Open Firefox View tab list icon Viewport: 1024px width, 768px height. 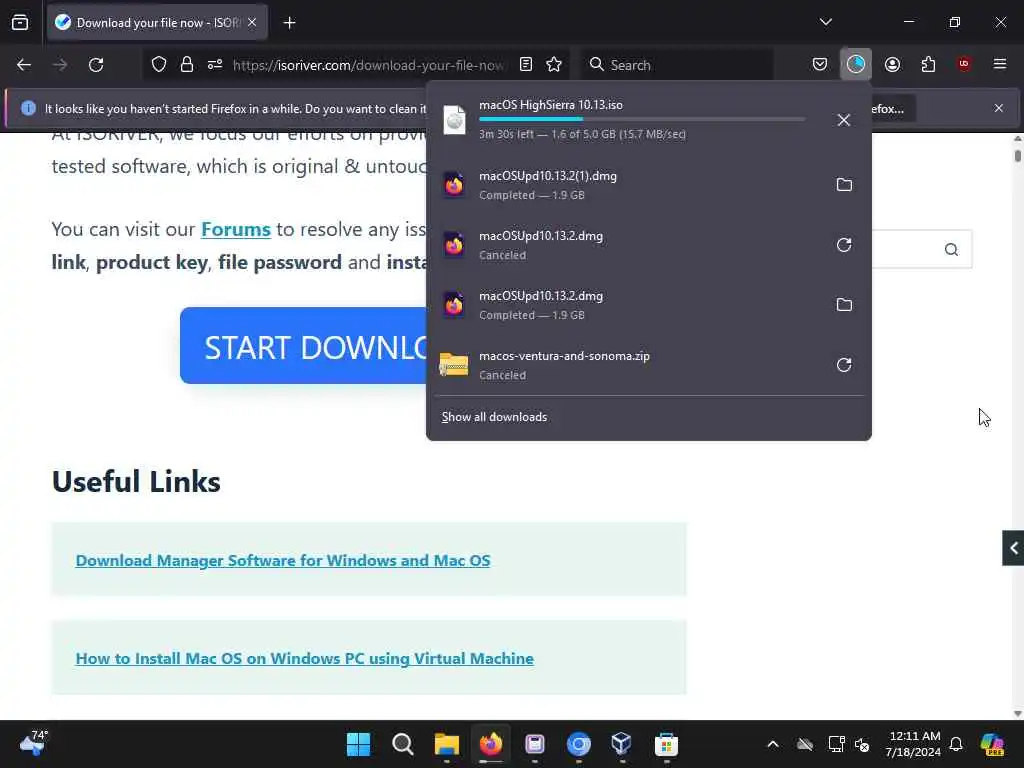[x=20, y=22]
